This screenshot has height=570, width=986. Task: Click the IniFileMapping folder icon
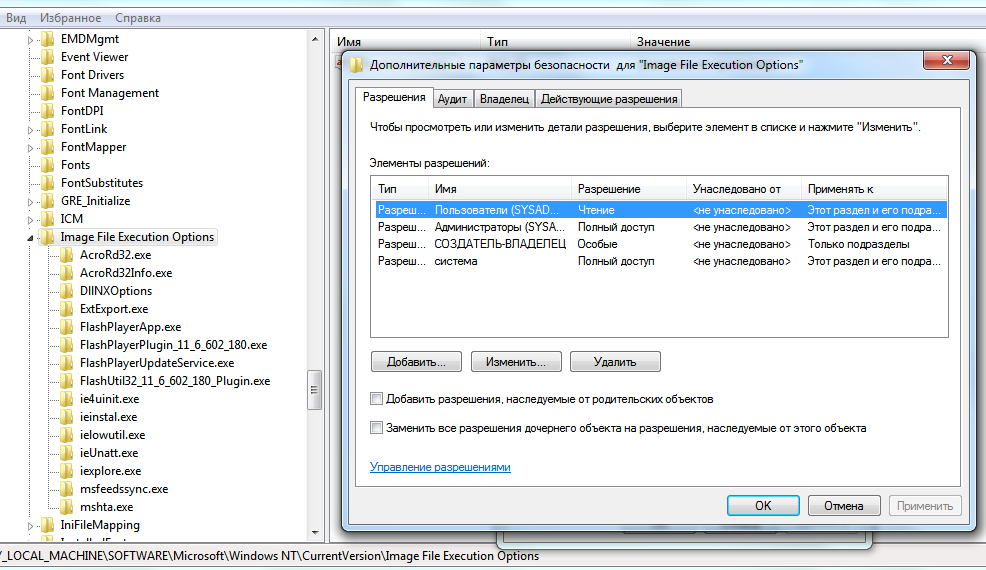(x=48, y=525)
